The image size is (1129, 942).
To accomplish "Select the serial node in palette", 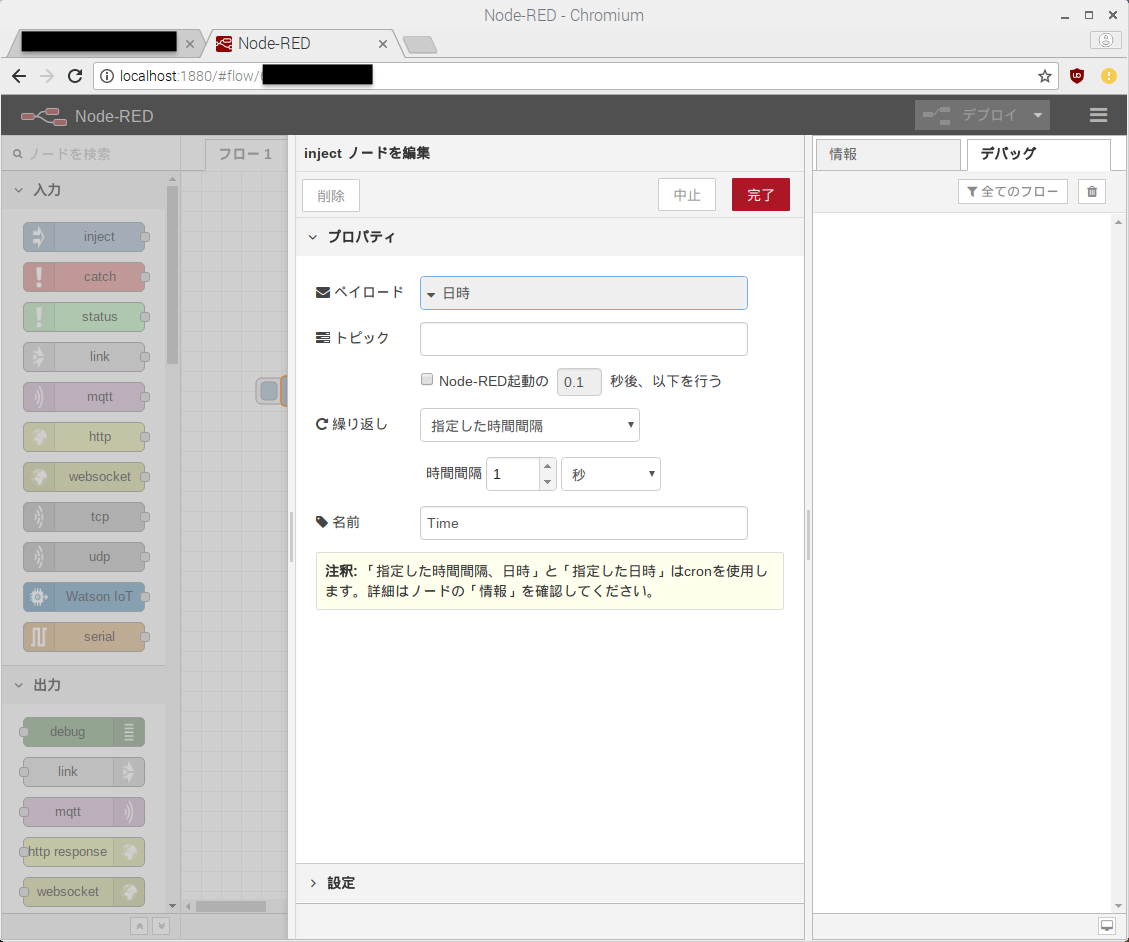I will click(x=84, y=637).
